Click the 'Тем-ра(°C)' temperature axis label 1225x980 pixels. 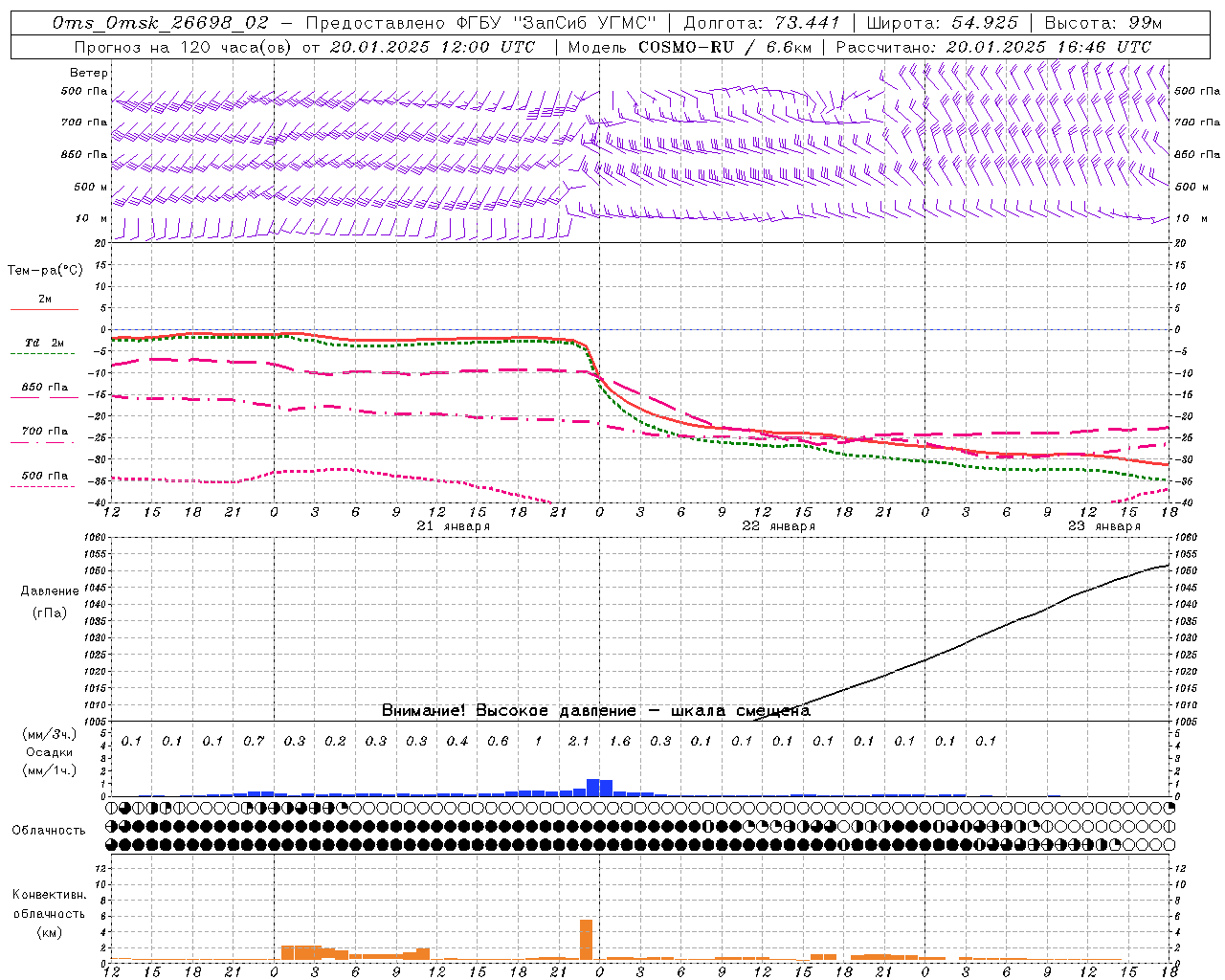(45, 271)
